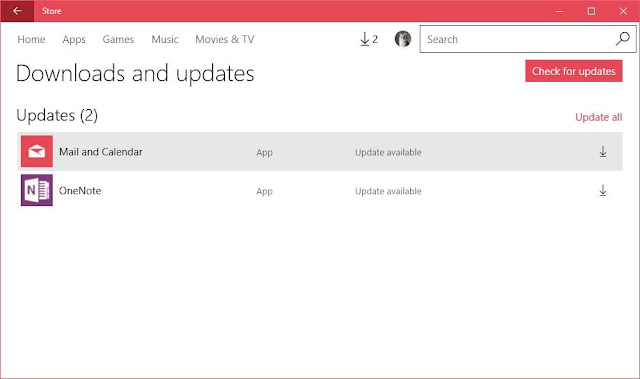Open the Movies & TV tab
The height and width of the screenshot is (379, 640).
(224, 40)
